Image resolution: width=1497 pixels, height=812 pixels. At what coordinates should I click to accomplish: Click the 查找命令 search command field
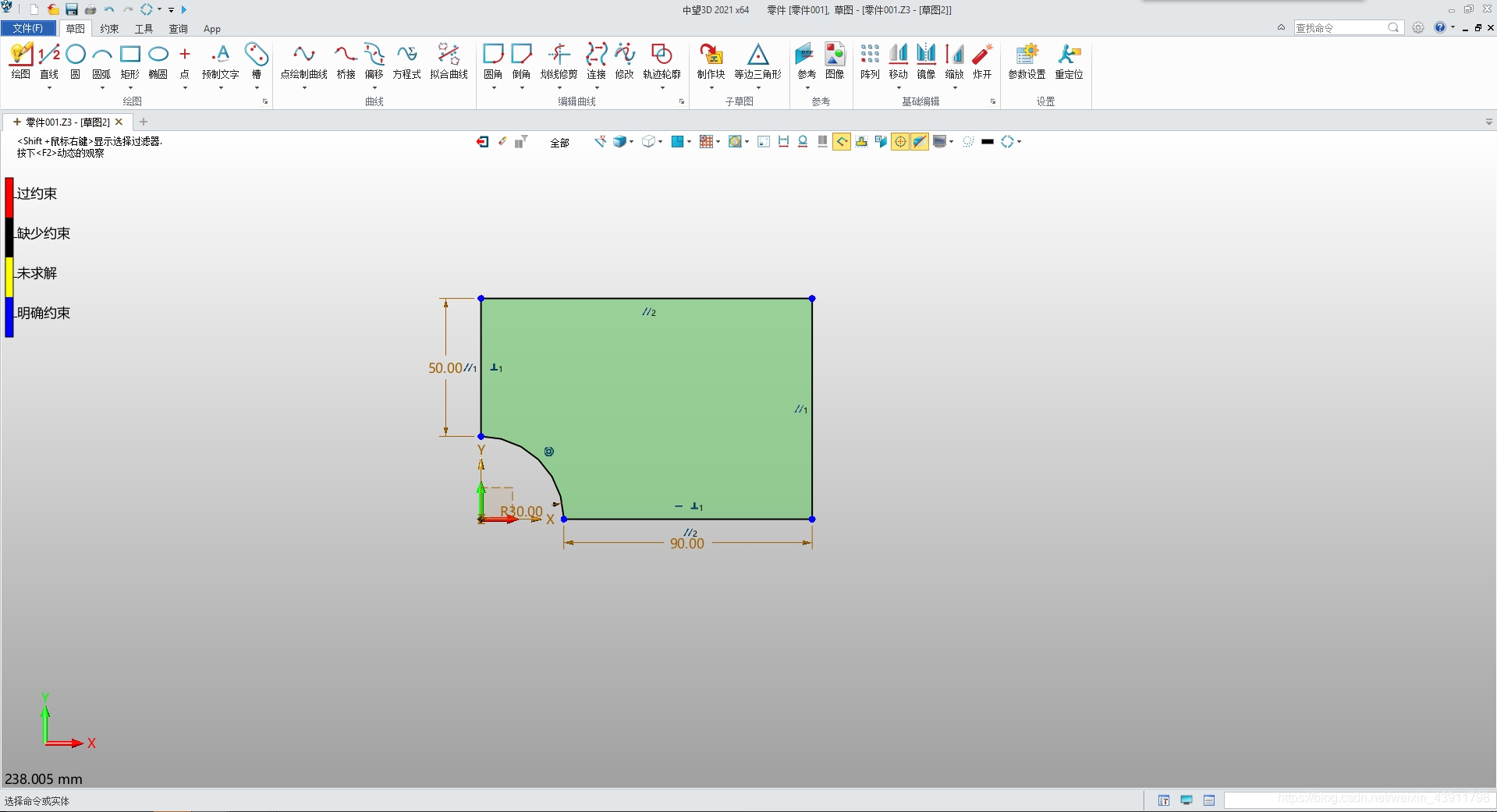click(1348, 28)
